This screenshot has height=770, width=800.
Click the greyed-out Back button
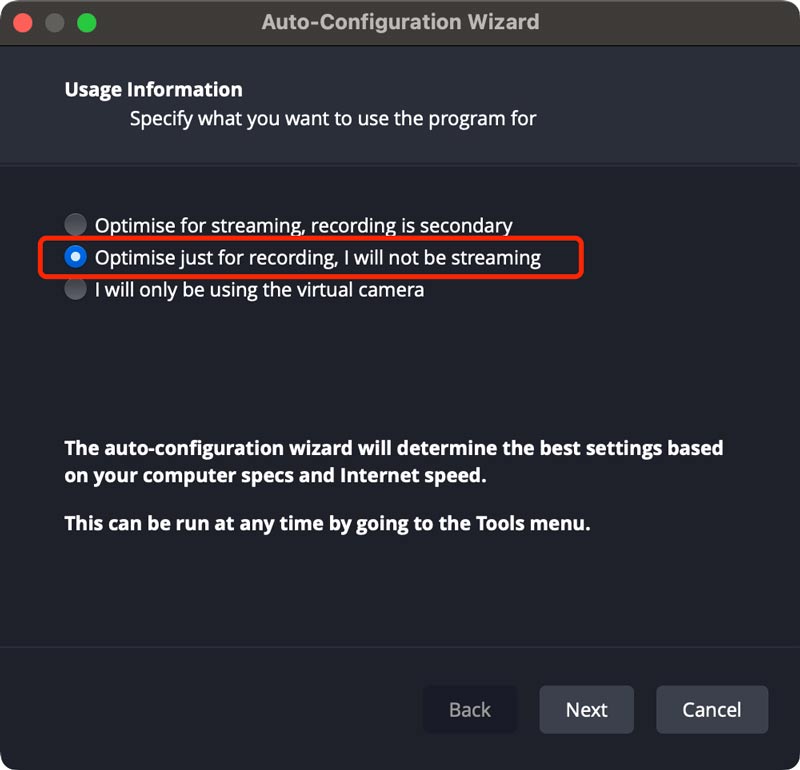469,710
